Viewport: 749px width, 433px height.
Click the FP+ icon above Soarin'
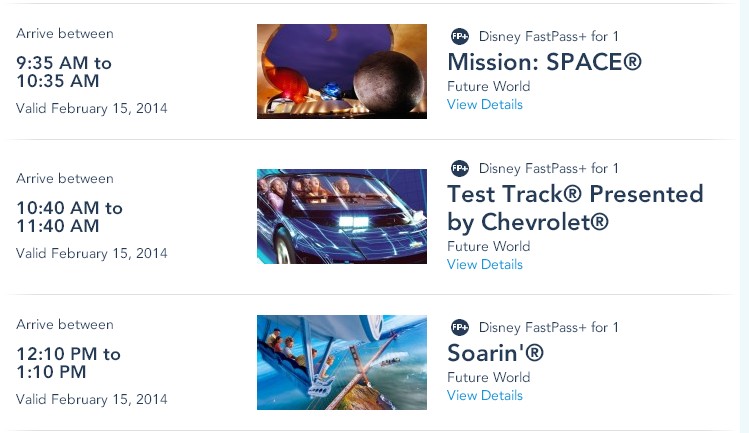459,327
